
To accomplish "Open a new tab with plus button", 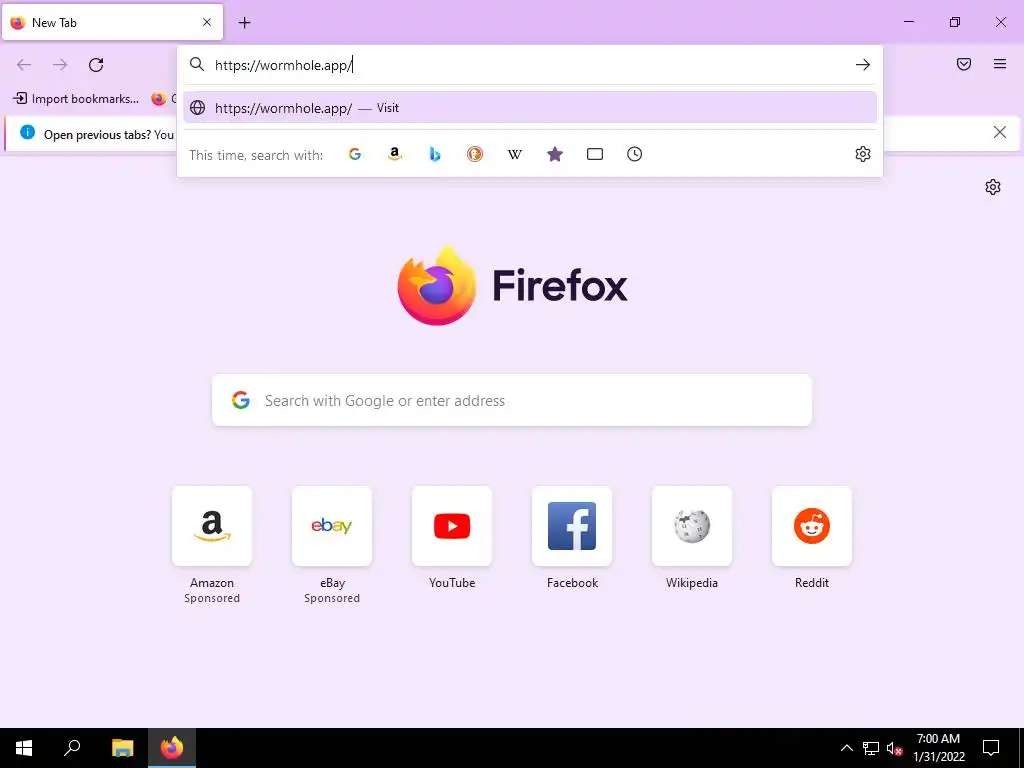I will [244, 23].
